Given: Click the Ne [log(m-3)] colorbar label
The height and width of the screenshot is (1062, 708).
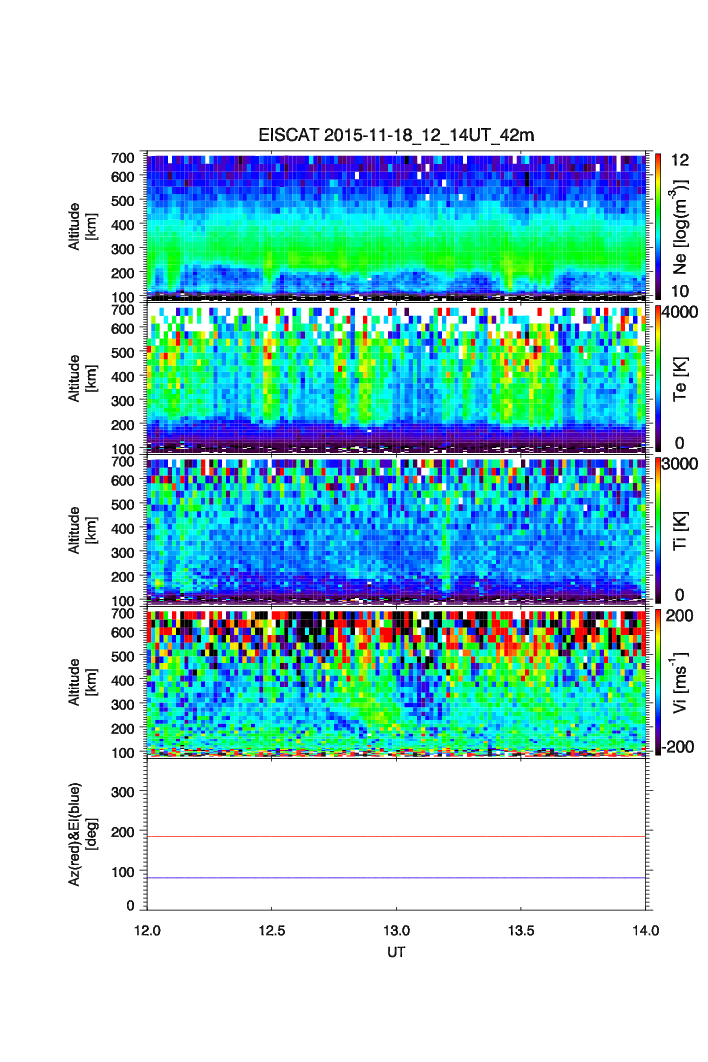Looking at the screenshot, I should click(683, 226).
